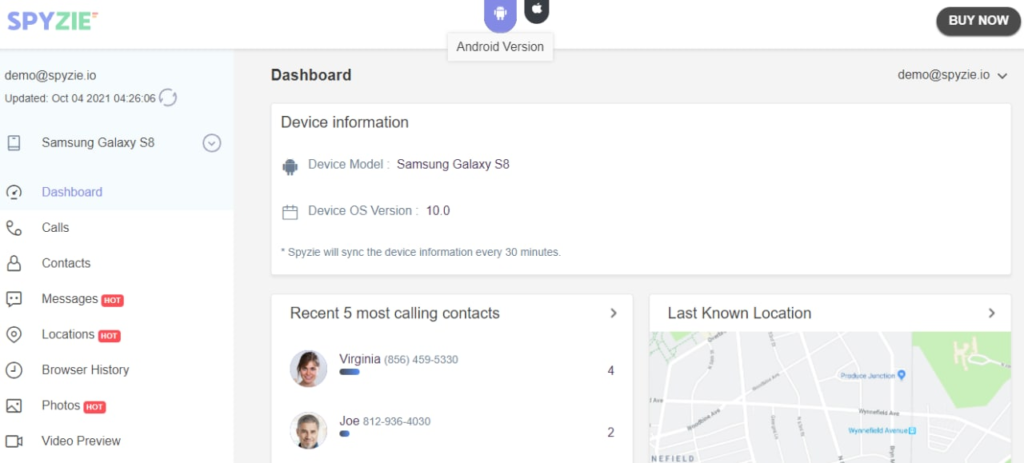Expand the Samsung Galaxy S8 device dropdown
The image size is (1024, 463).
(x=212, y=143)
